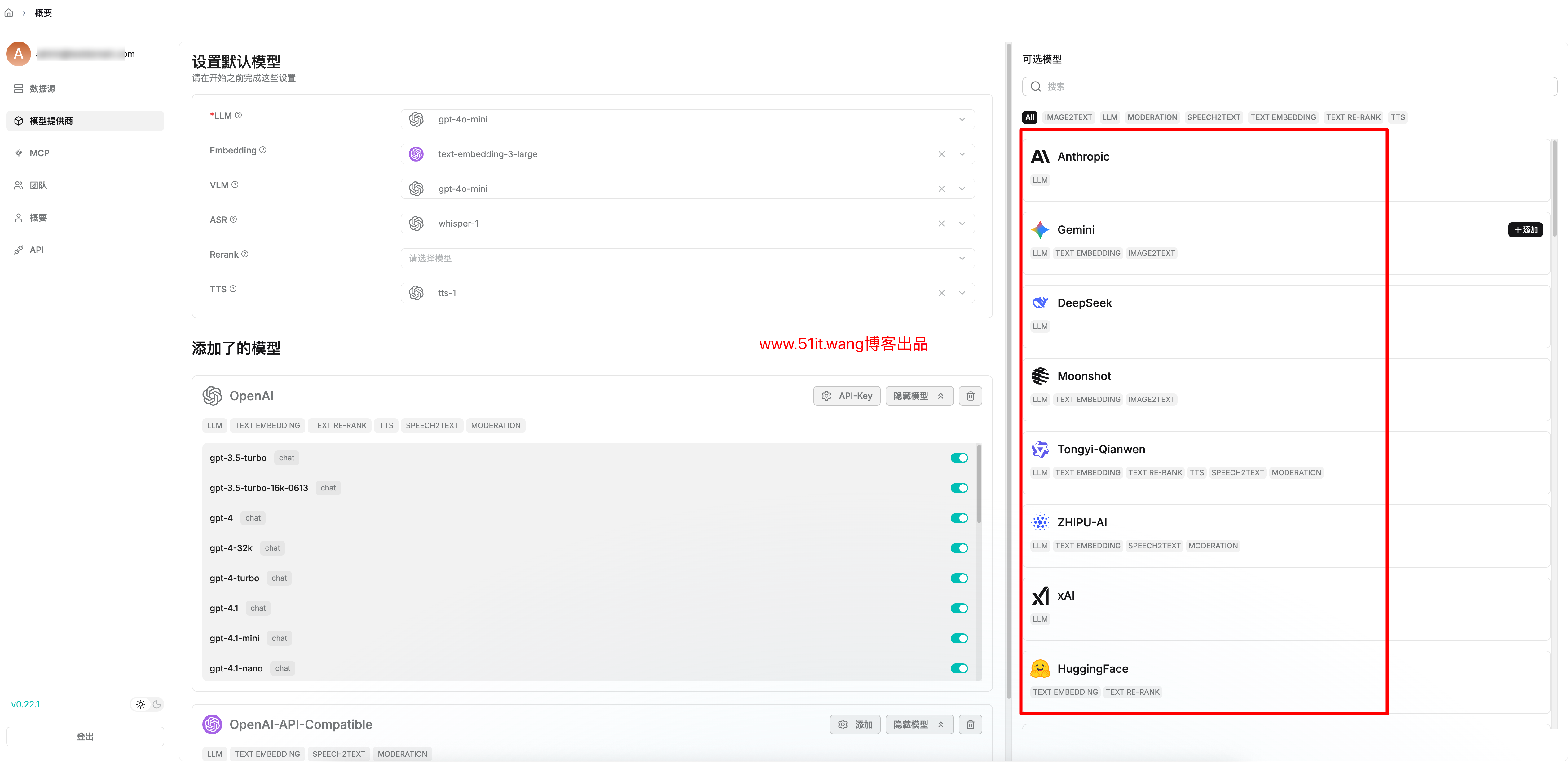Image resolution: width=1568 pixels, height=762 pixels.
Task: Open the API sidebar section
Action: (37, 249)
